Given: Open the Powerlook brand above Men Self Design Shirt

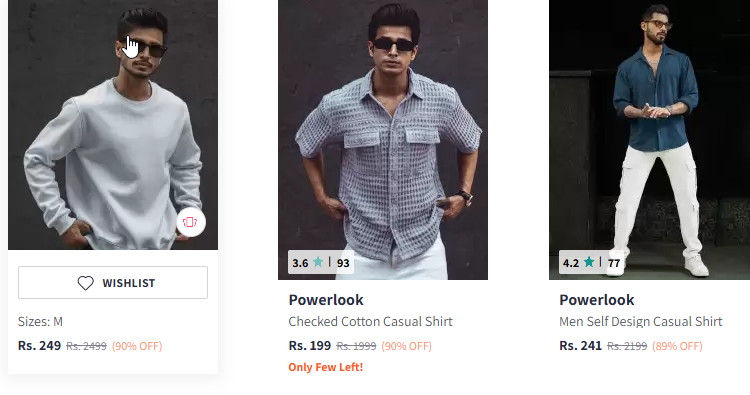Looking at the screenshot, I should 596,300.
